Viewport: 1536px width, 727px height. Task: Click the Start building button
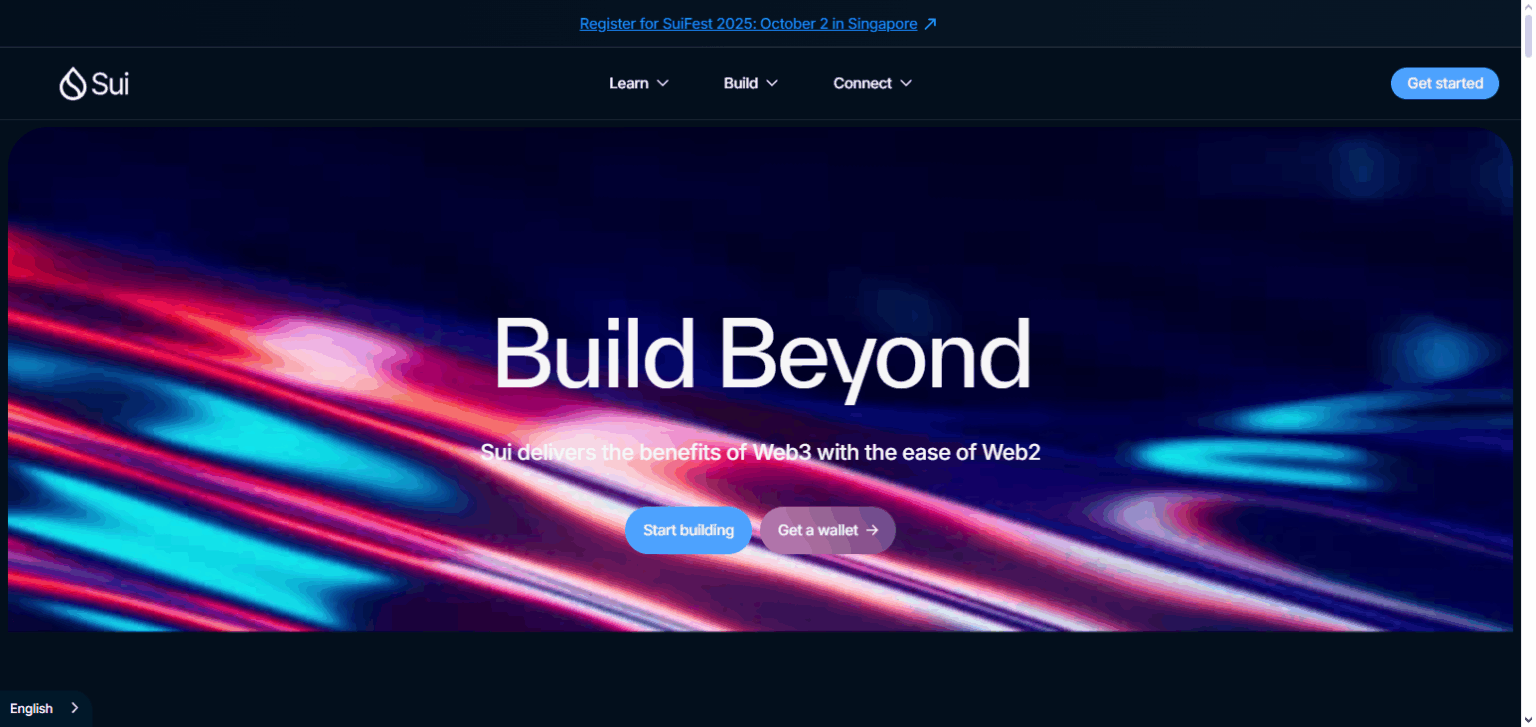688,530
